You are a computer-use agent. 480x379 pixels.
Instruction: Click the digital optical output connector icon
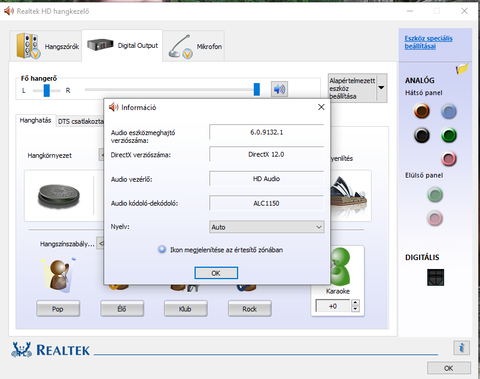point(435,277)
